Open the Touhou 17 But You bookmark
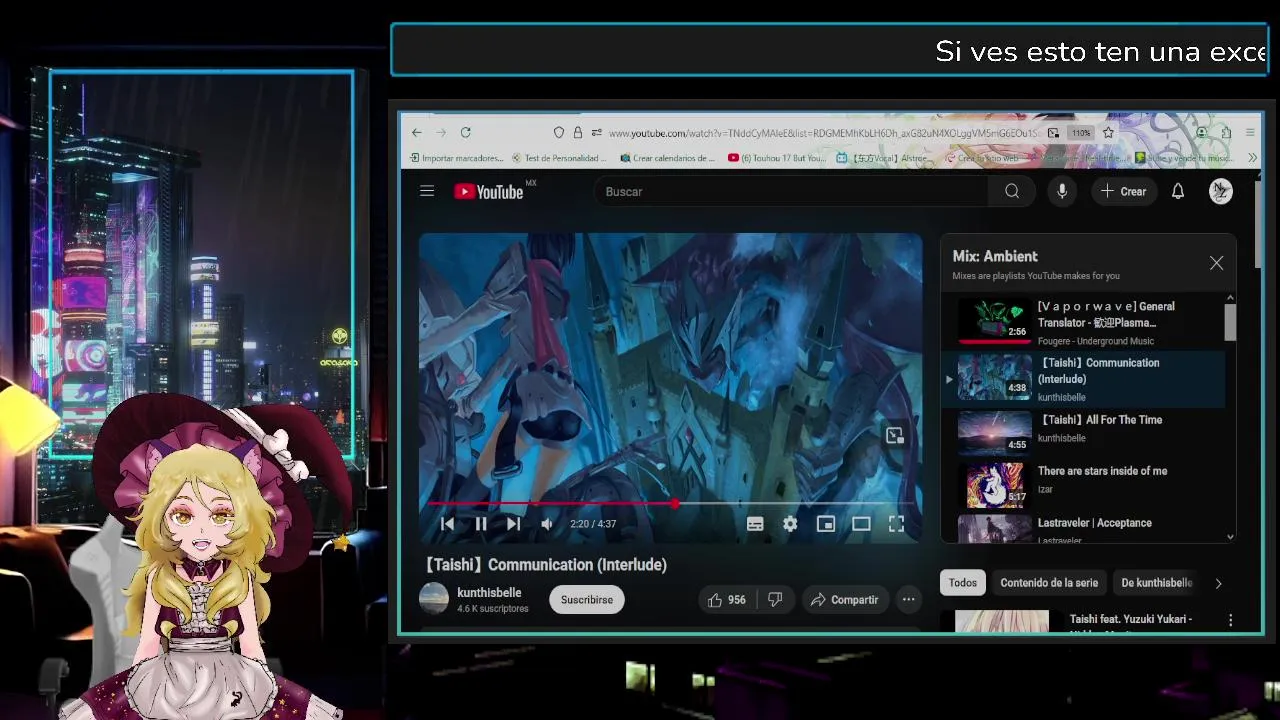1280x720 pixels. [777, 158]
